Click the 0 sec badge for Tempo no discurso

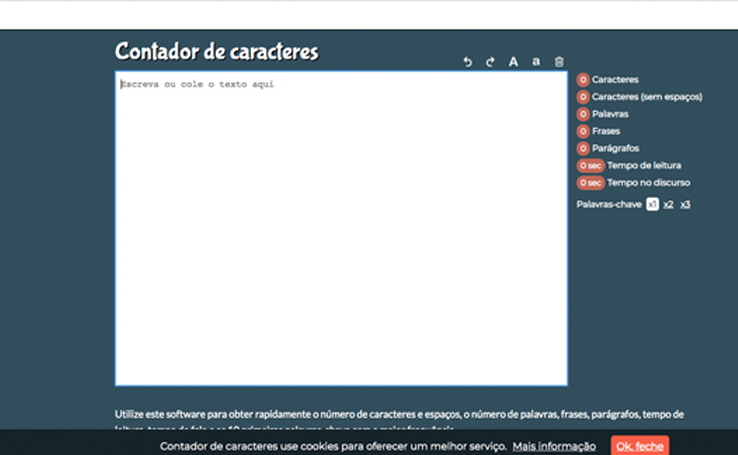[x=591, y=183]
